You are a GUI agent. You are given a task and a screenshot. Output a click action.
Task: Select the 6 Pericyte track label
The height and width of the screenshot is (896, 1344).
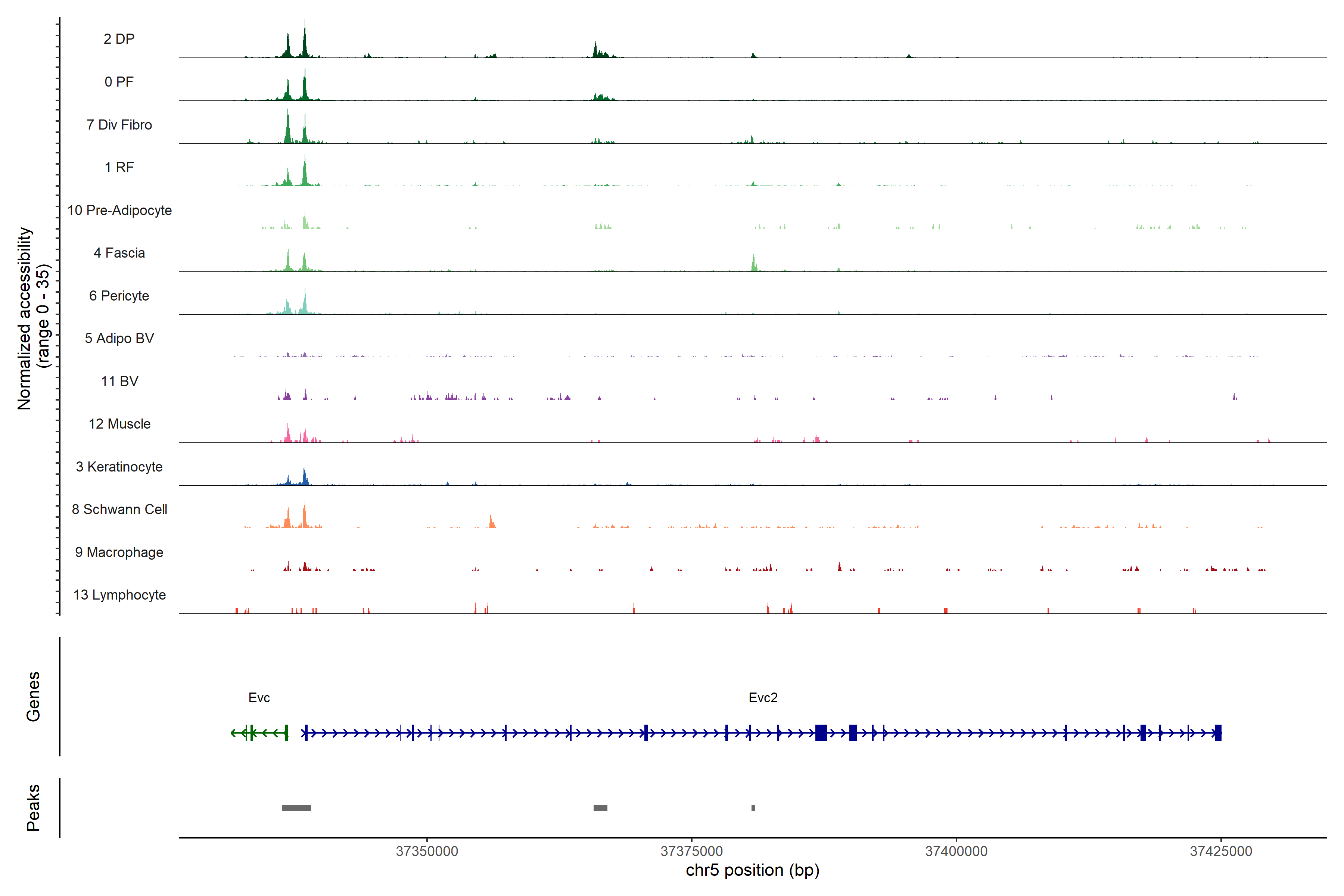119,295
